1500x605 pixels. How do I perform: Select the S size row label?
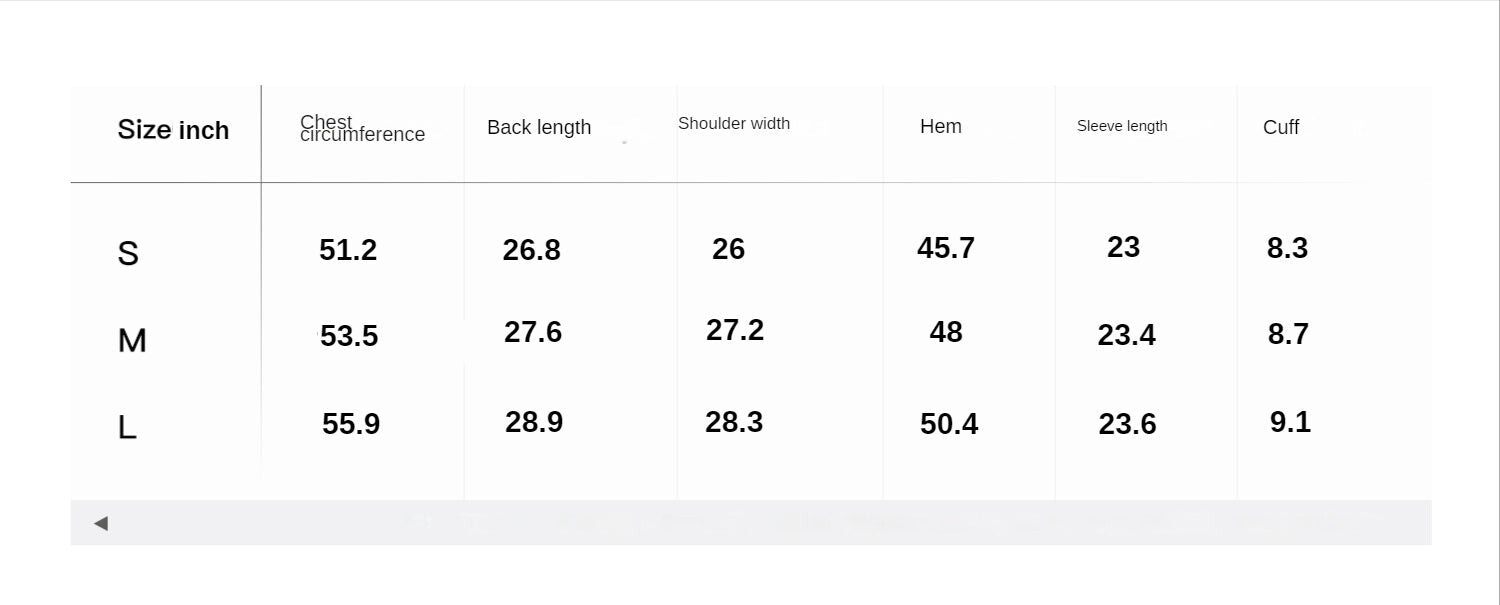[x=128, y=253]
